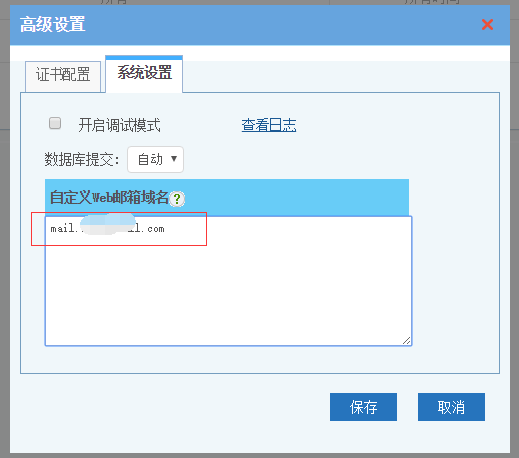519x458 pixels.
Task: Click the textarea resize grip icon
Action: (x=406, y=340)
